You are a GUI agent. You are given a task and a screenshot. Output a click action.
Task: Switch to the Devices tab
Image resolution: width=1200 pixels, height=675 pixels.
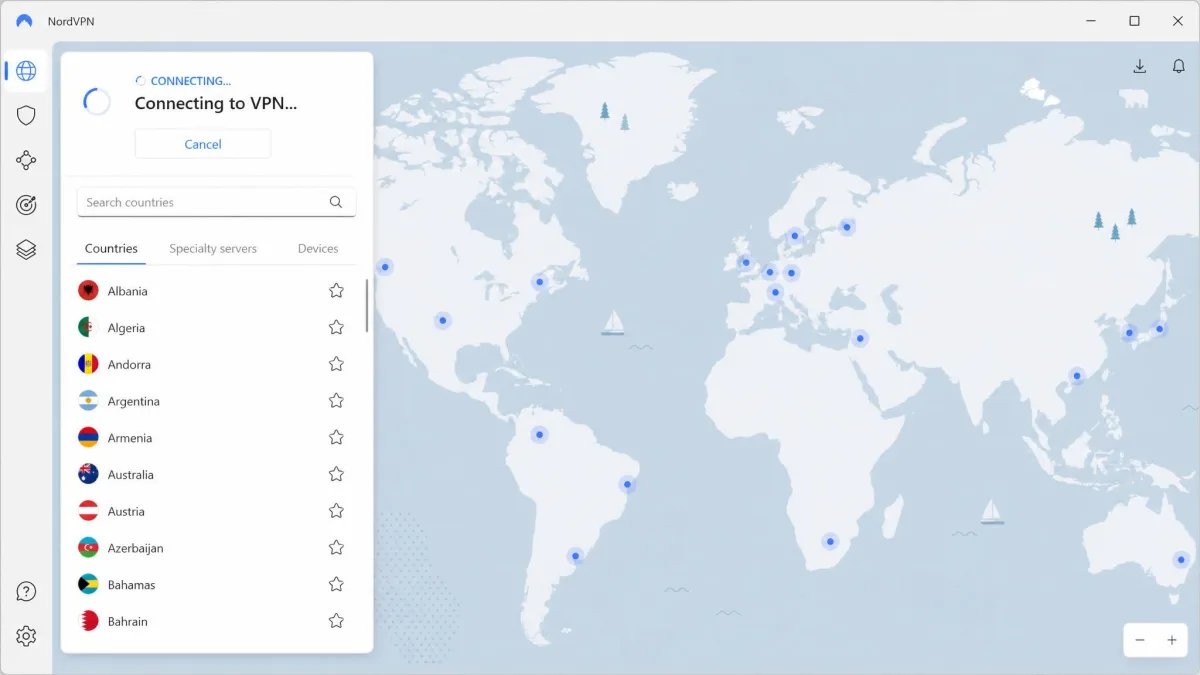318,248
